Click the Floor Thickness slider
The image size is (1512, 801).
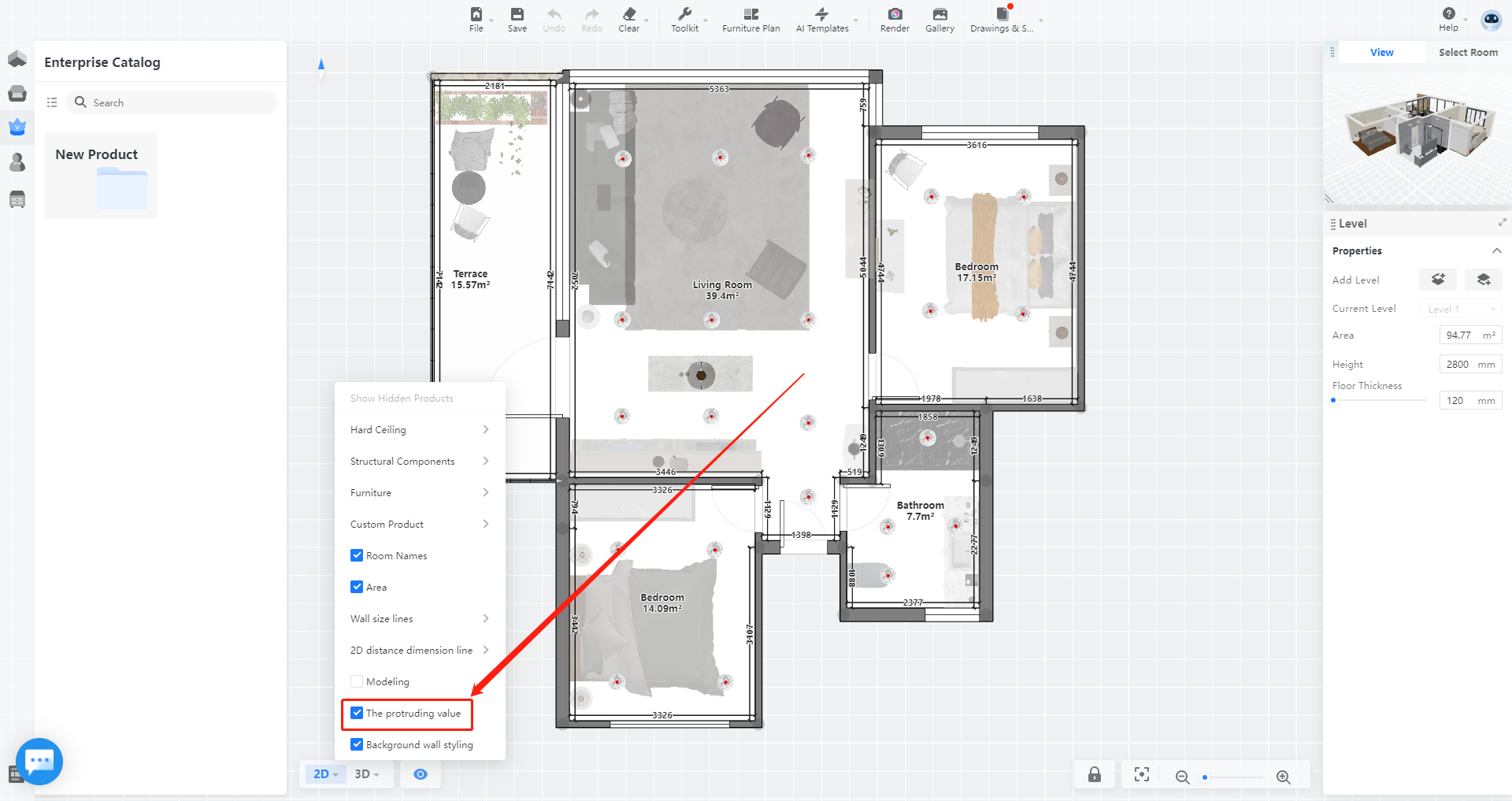[1379, 400]
